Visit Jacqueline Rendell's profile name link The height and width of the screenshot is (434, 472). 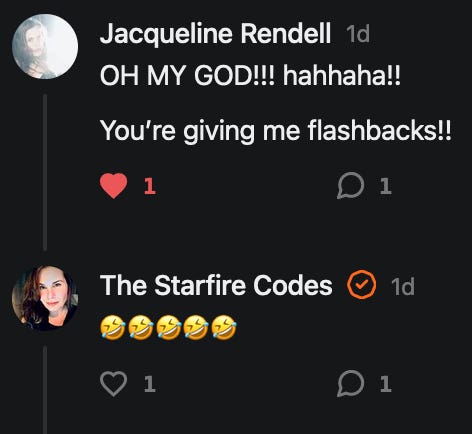click(x=215, y=34)
